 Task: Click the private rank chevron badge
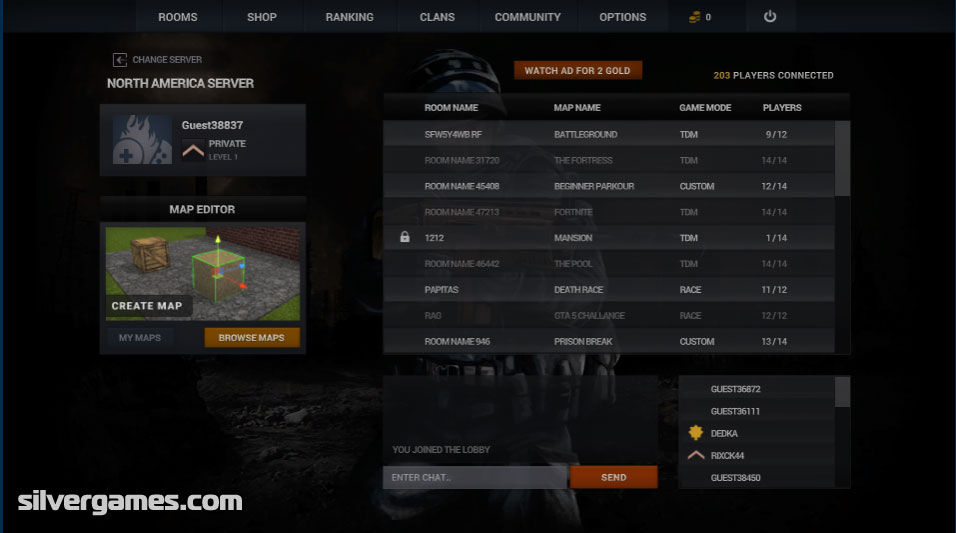193,150
